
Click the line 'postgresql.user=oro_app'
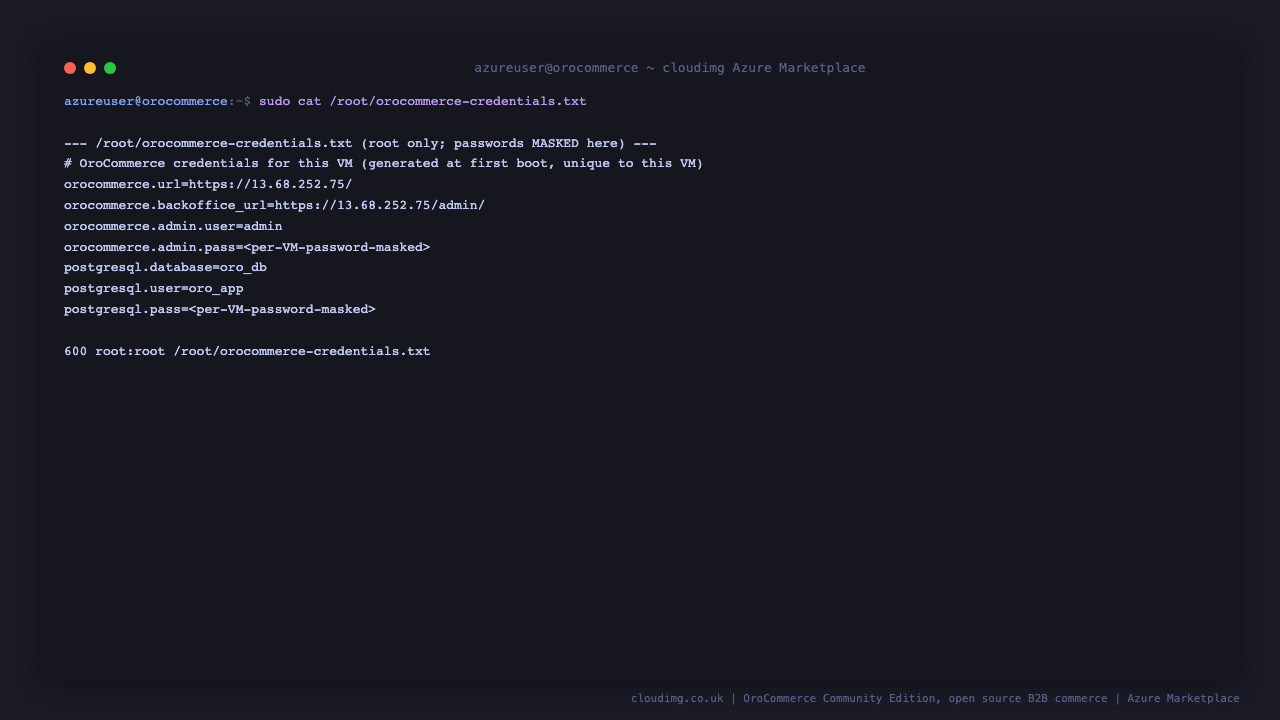click(x=154, y=289)
